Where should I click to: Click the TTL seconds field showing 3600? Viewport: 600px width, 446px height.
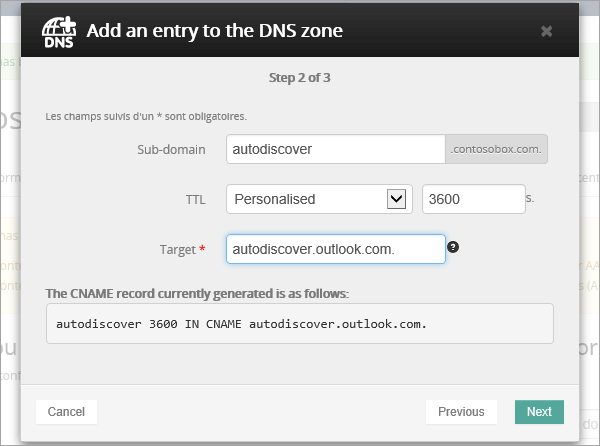(x=474, y=199)
